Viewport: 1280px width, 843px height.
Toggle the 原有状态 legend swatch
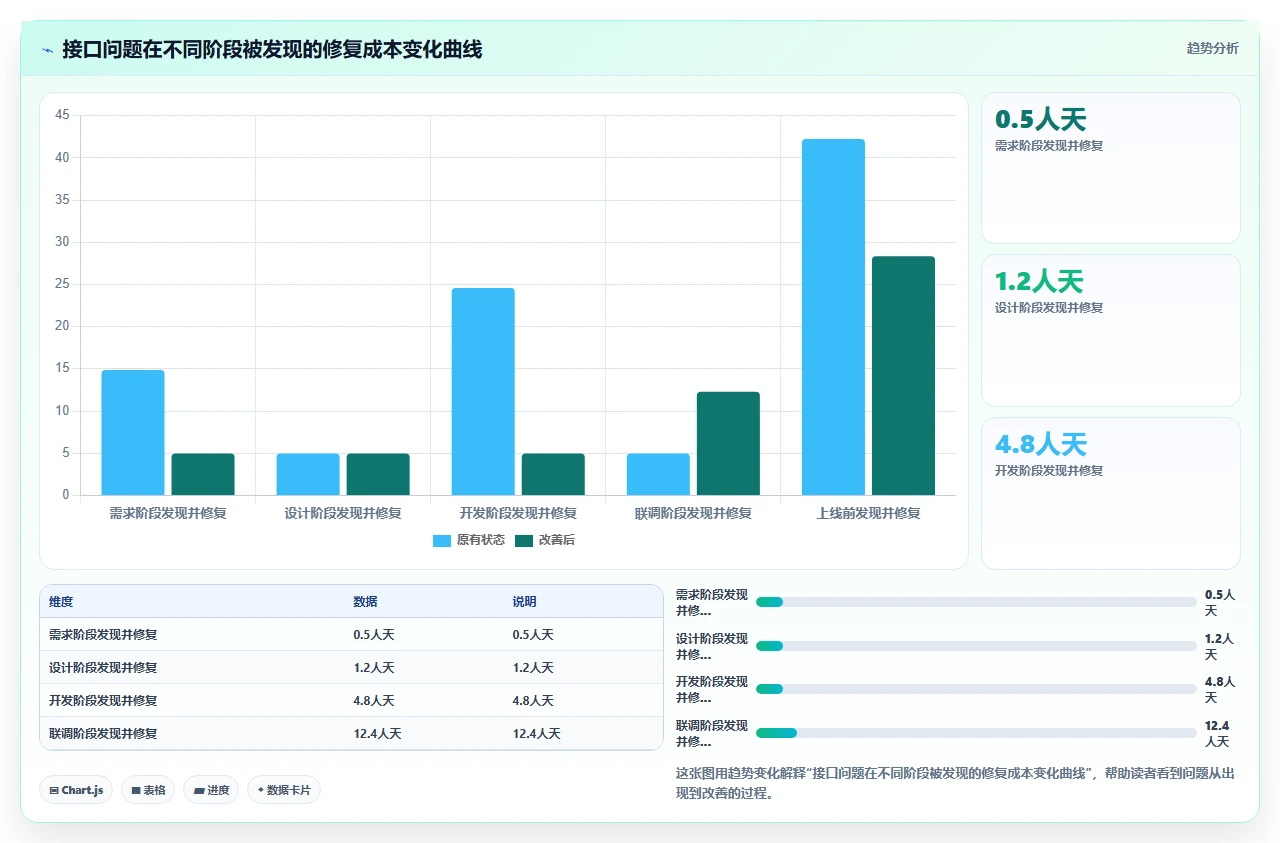tap(442, 540)
